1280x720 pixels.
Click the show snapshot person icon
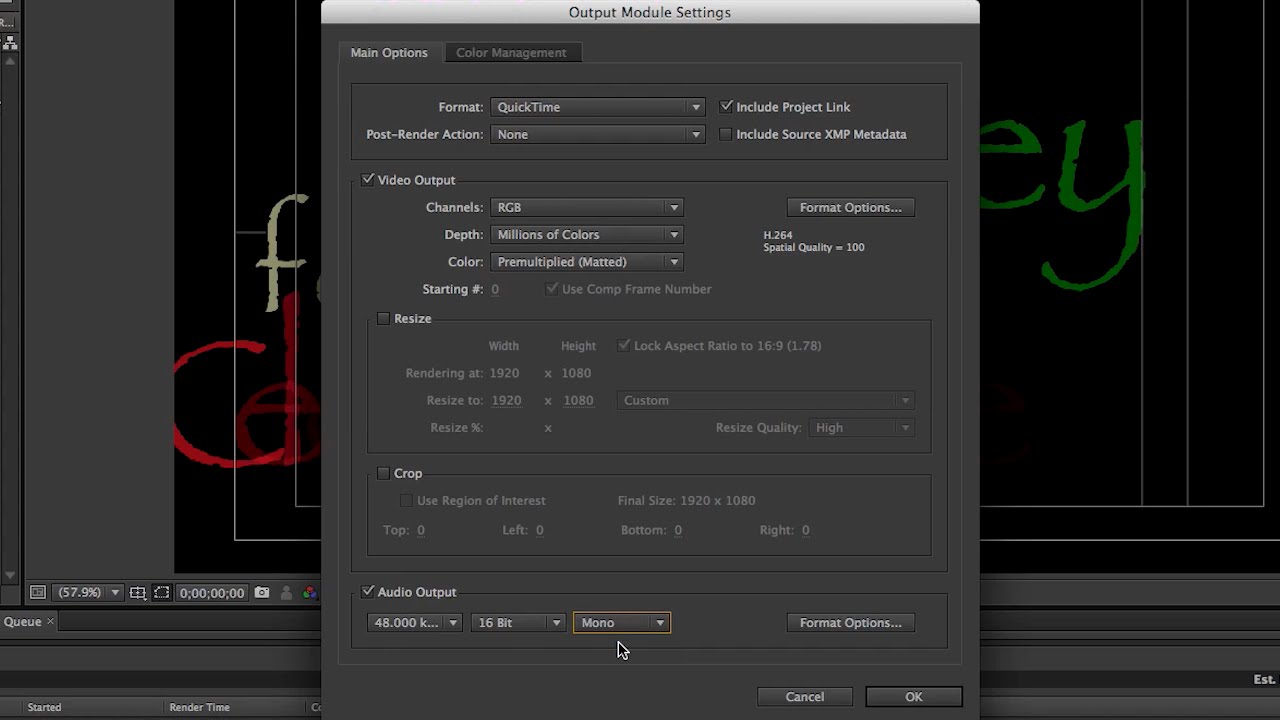coord(287,593)
